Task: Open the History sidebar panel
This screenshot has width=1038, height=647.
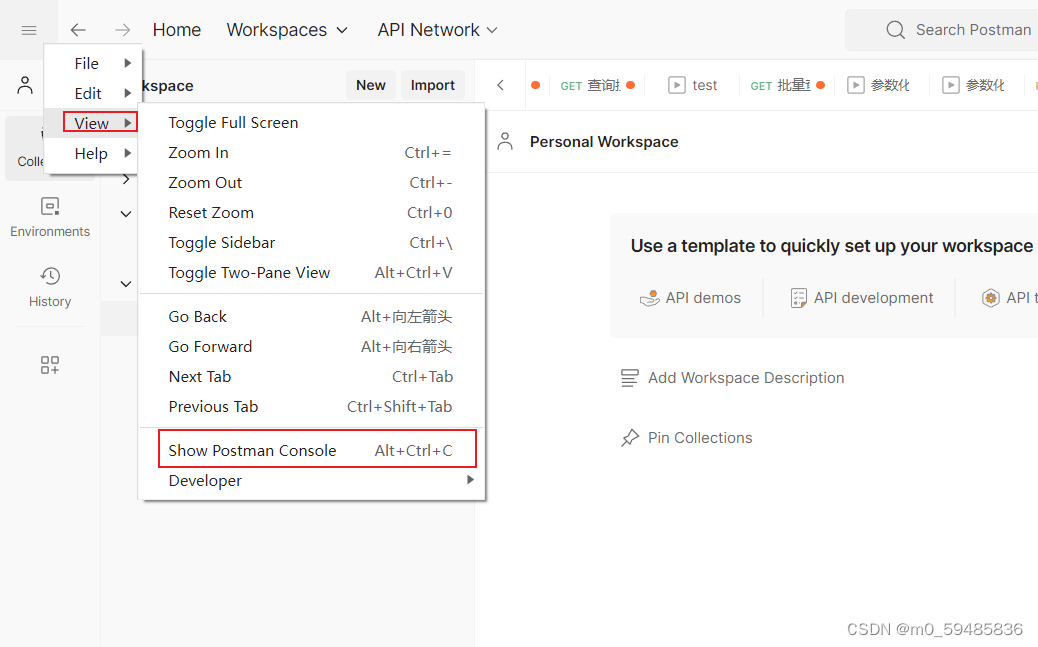Action: [x=50, y=287]
